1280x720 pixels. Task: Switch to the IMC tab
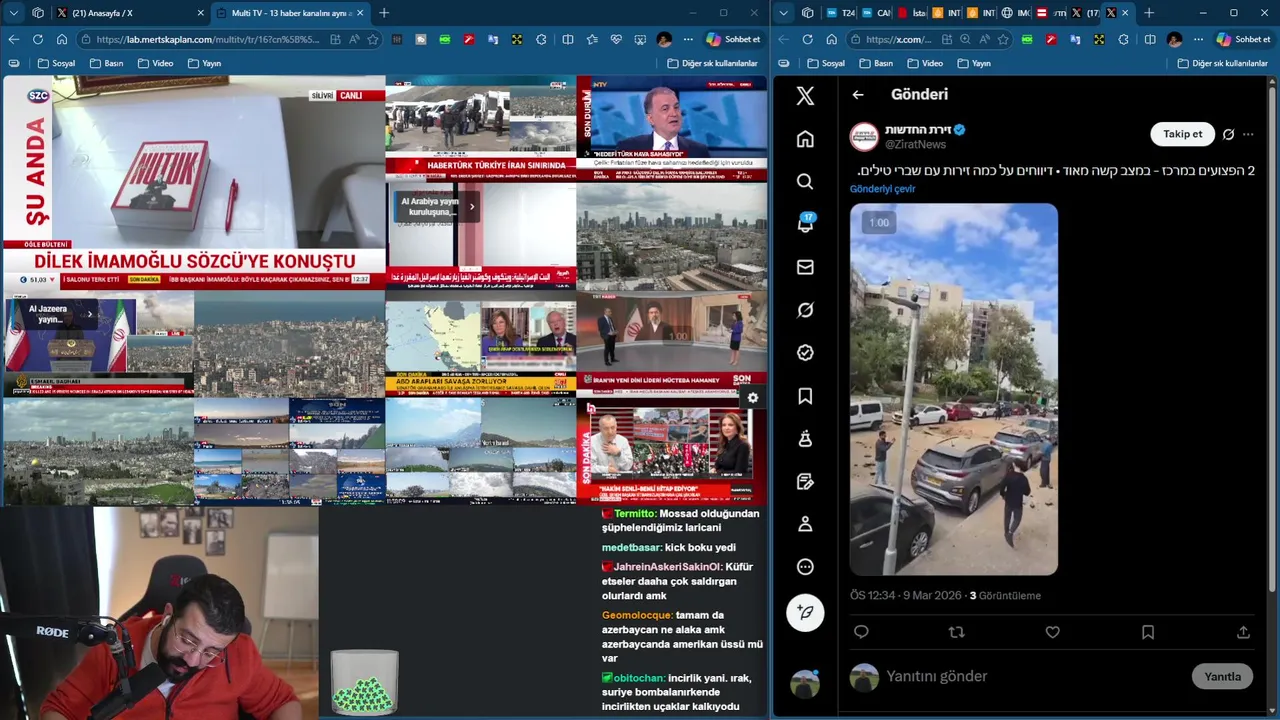click(1014, 13)
